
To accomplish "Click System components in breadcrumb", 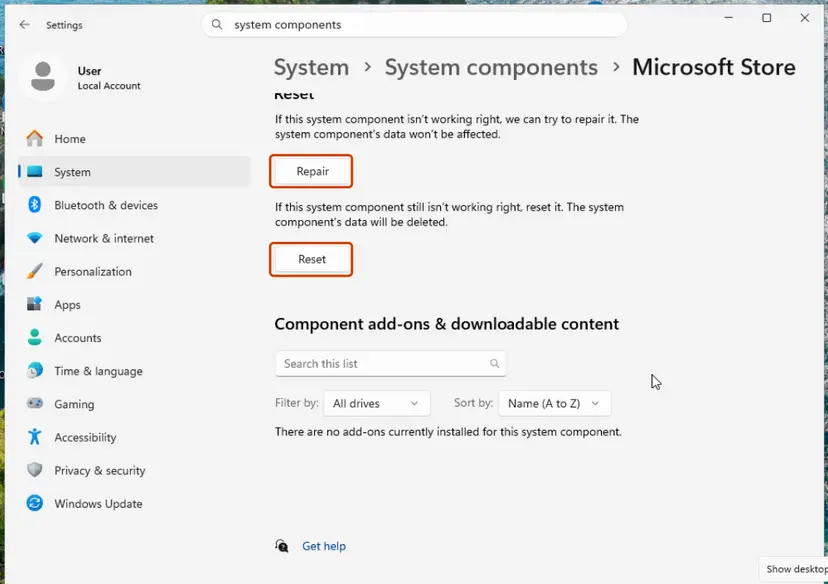I will [491, 67].
